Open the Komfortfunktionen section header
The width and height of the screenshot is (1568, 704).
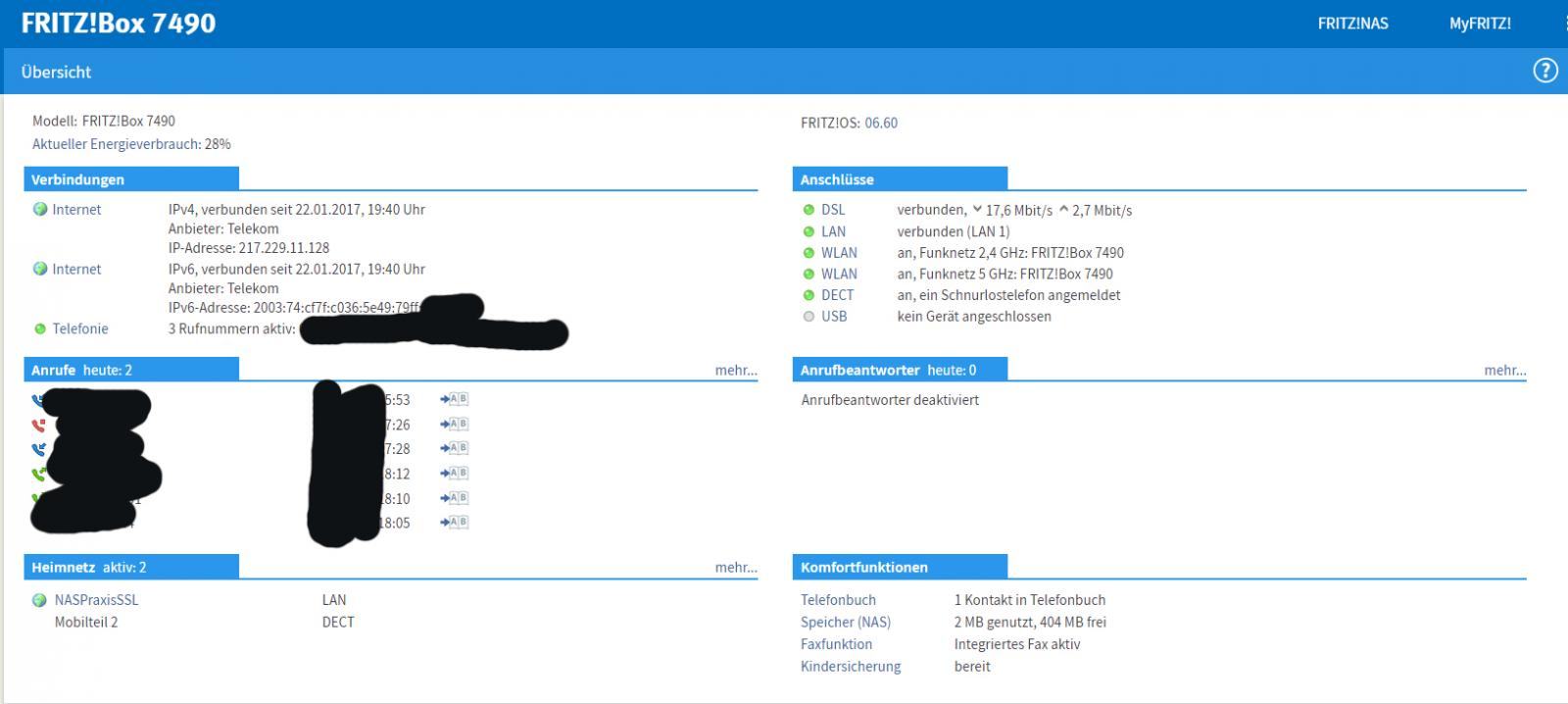[x=900, y=567]
